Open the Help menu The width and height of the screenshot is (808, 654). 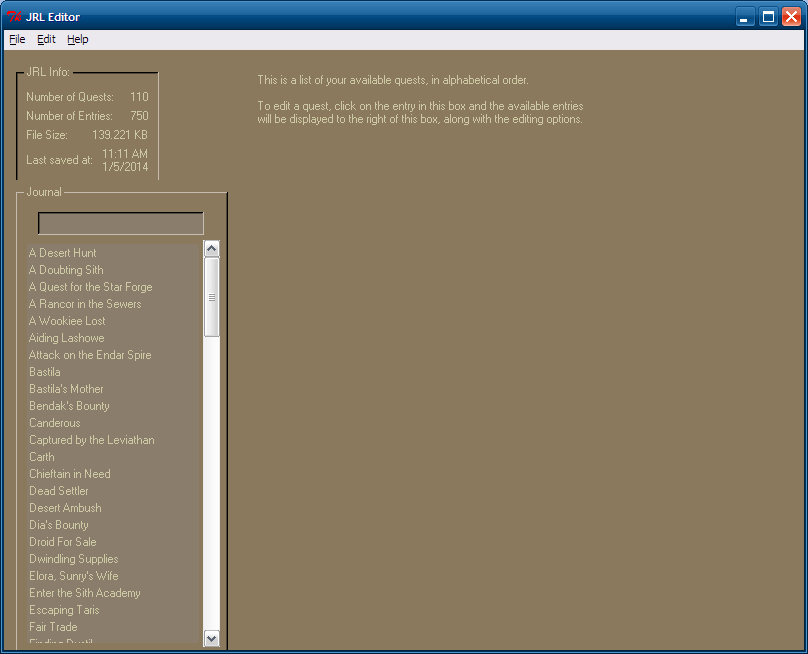coord(78,39)
